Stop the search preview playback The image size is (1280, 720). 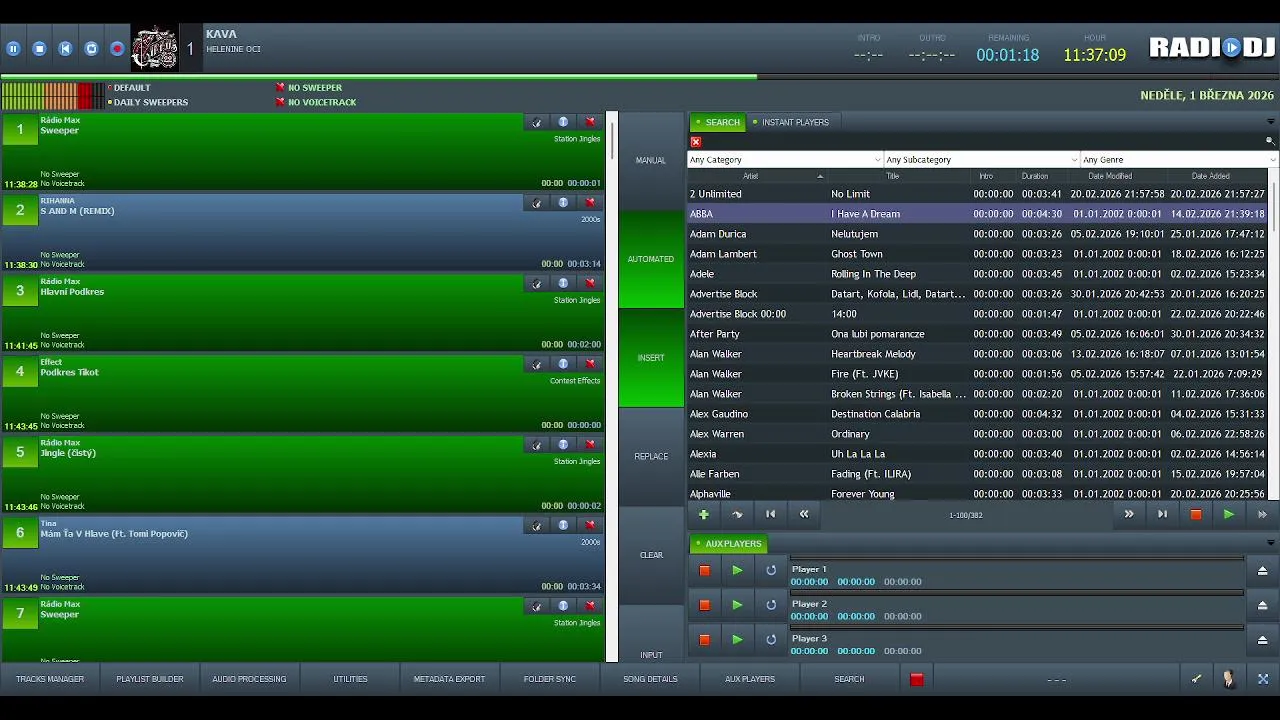pos(1195,514)
